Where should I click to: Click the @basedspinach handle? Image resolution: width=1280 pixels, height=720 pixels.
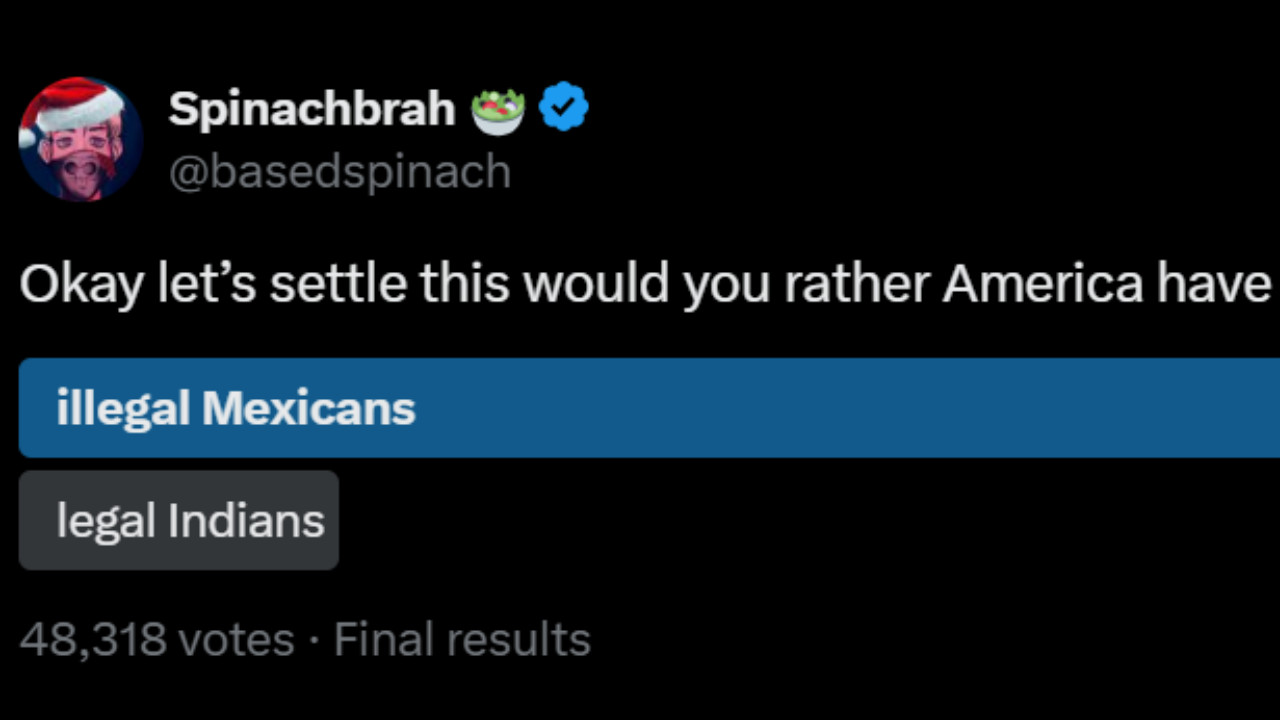click(x=339, y=171)
